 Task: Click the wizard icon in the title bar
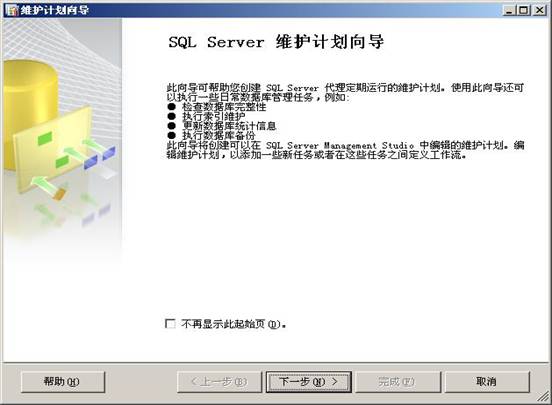(12, 10)
